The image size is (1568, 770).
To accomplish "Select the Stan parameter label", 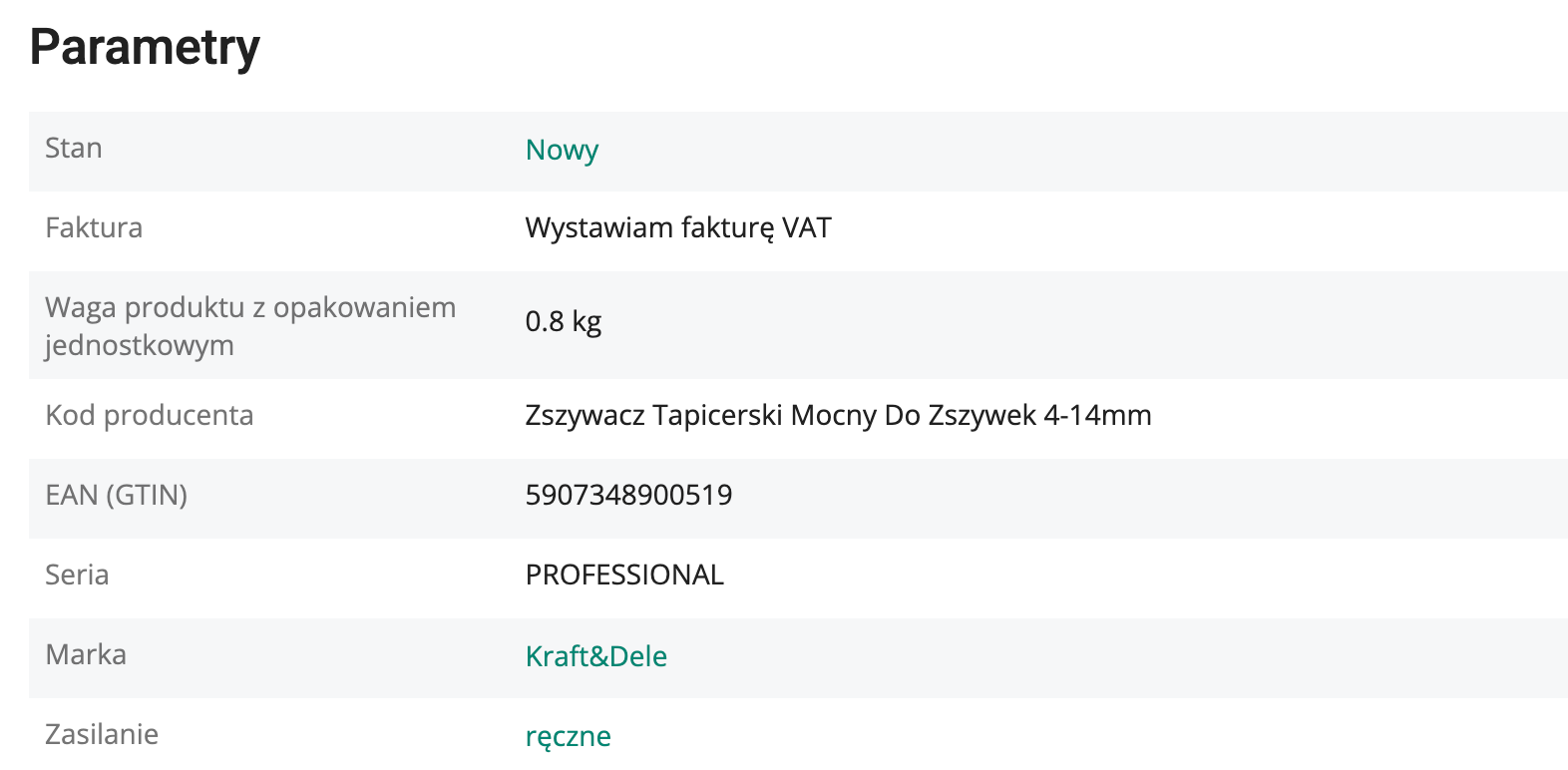I will 74,148.
